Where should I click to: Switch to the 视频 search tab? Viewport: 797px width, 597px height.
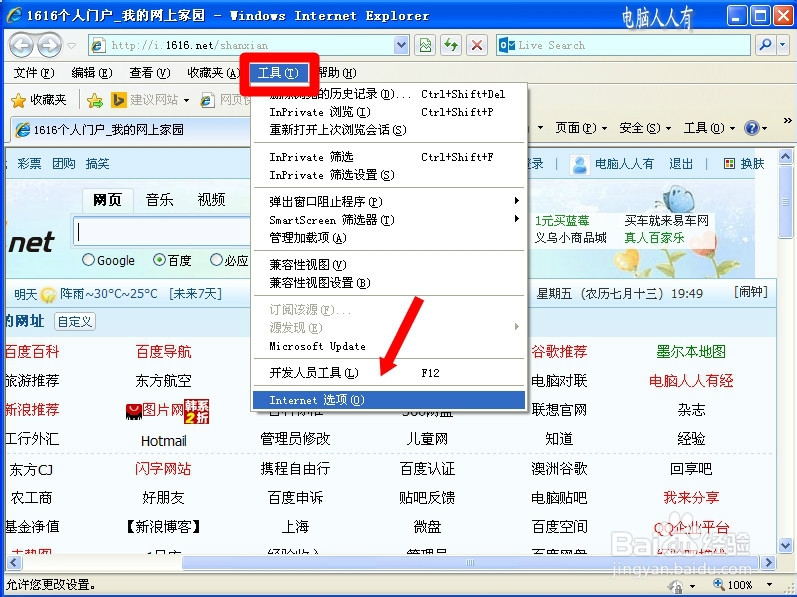(x=211, y=200)
